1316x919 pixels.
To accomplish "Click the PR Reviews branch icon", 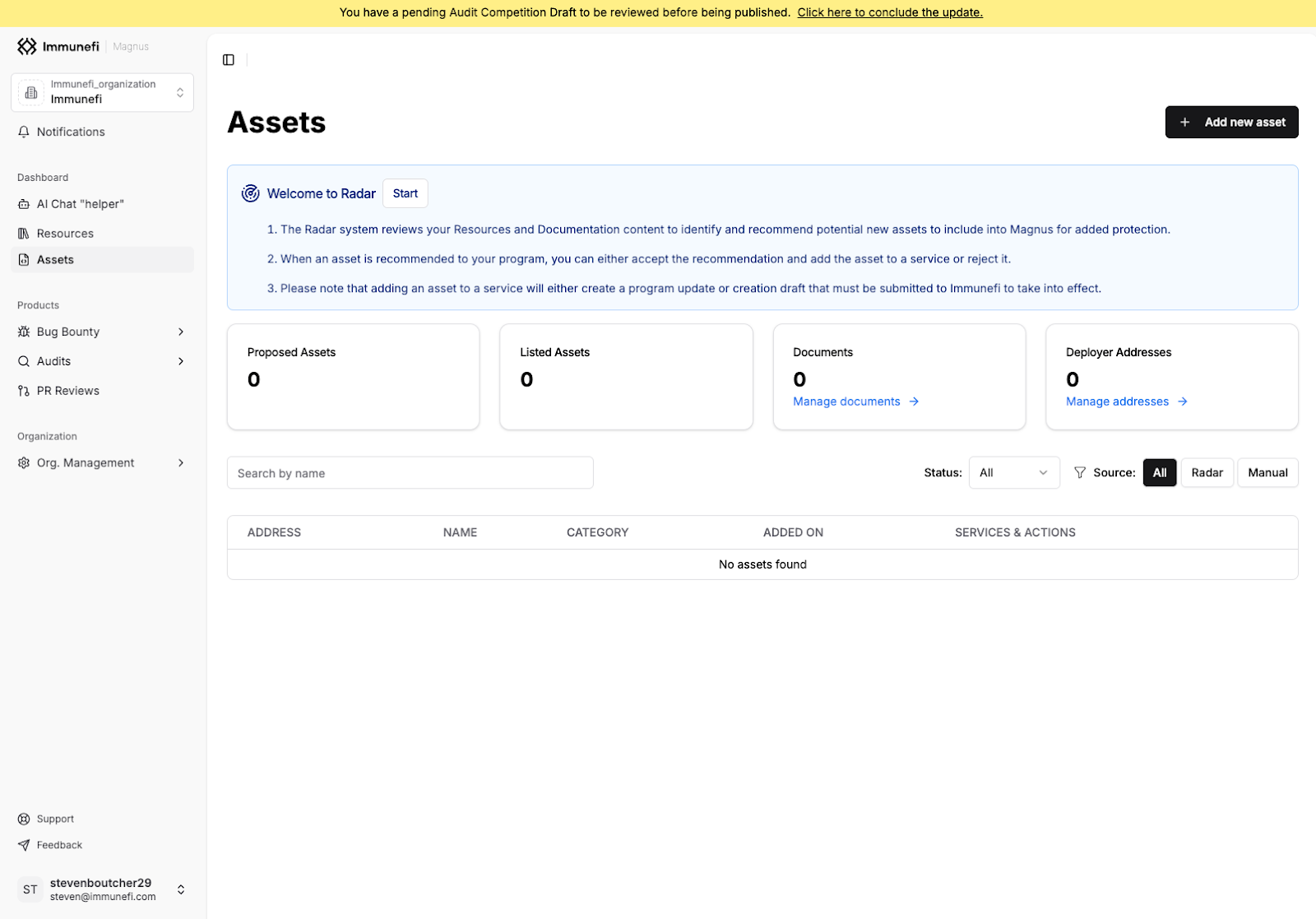I will coord(24,391).
